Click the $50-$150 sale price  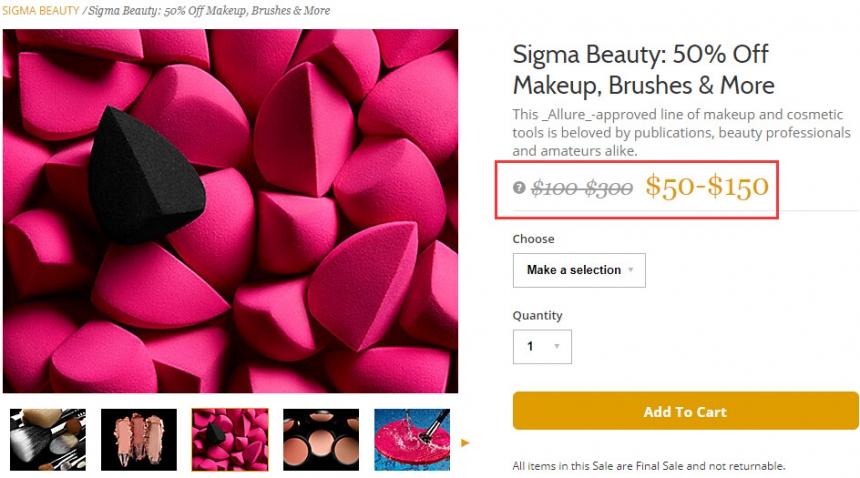707,186
